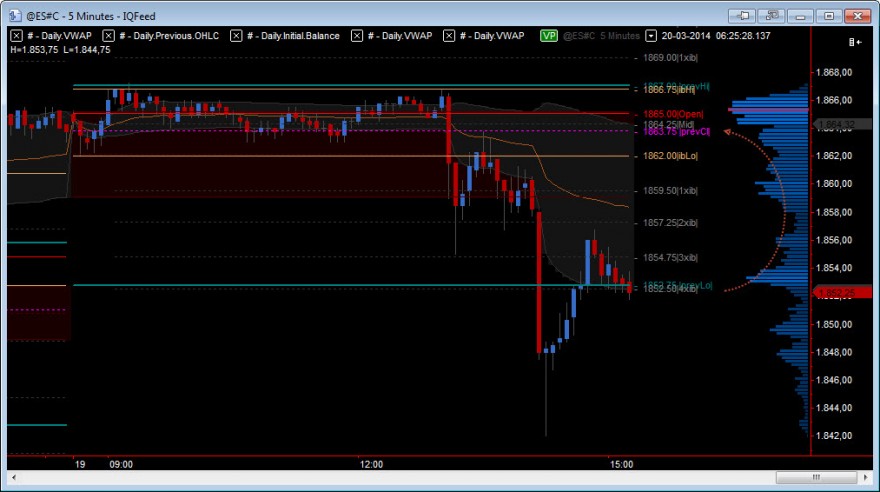
Task: Click the chart document icon in title bar
Action: (x=15, y=16)
